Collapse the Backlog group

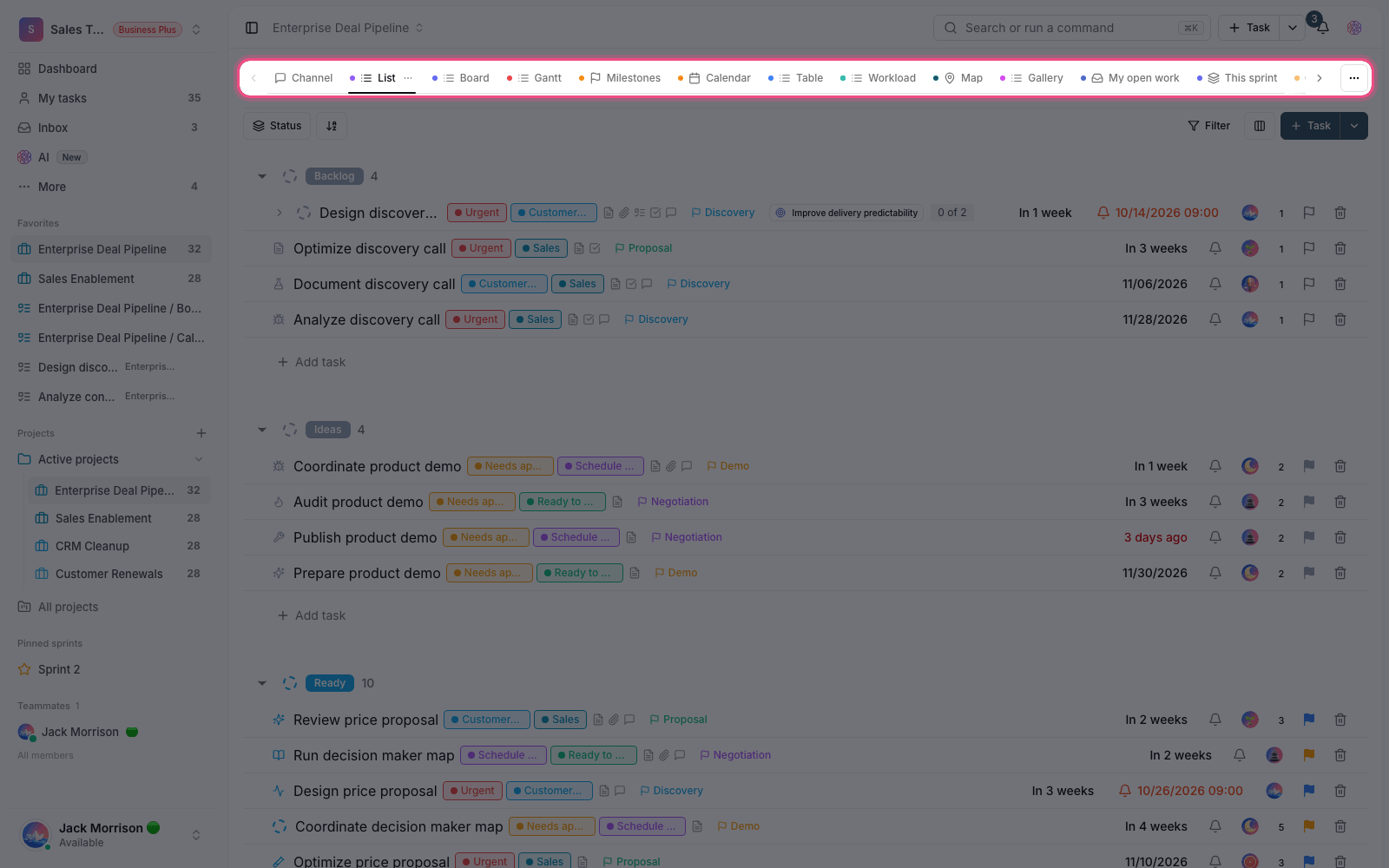[x=262, y=176]
